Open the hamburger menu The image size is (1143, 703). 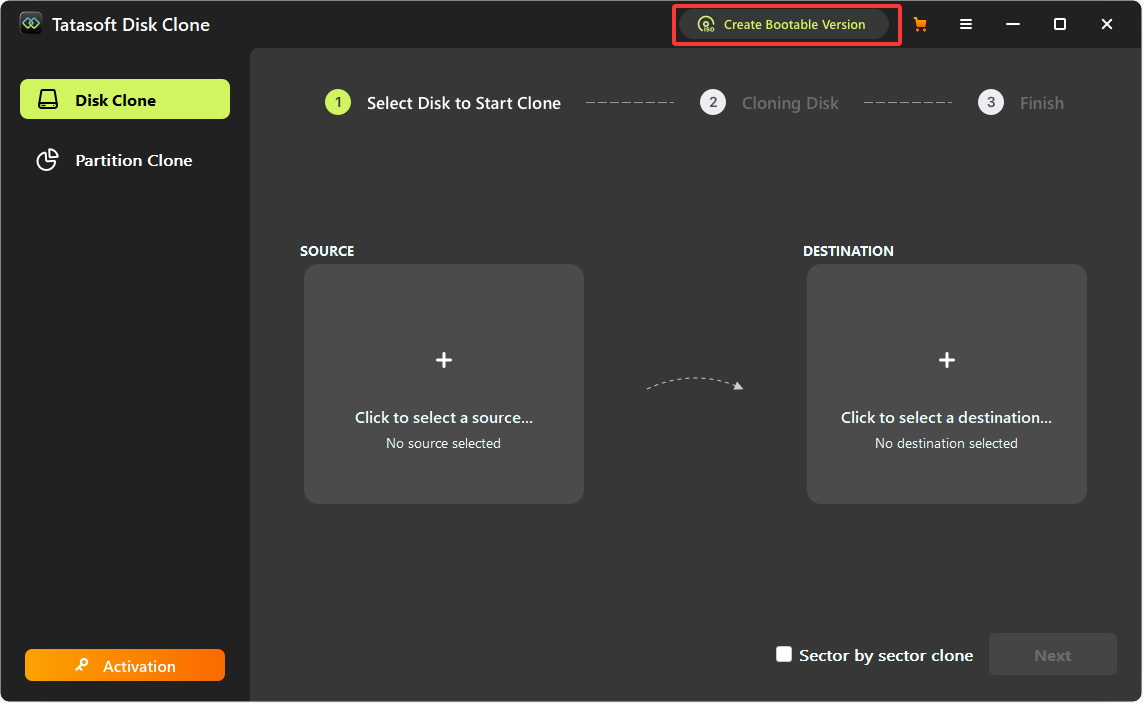click(x=966, y=23)
